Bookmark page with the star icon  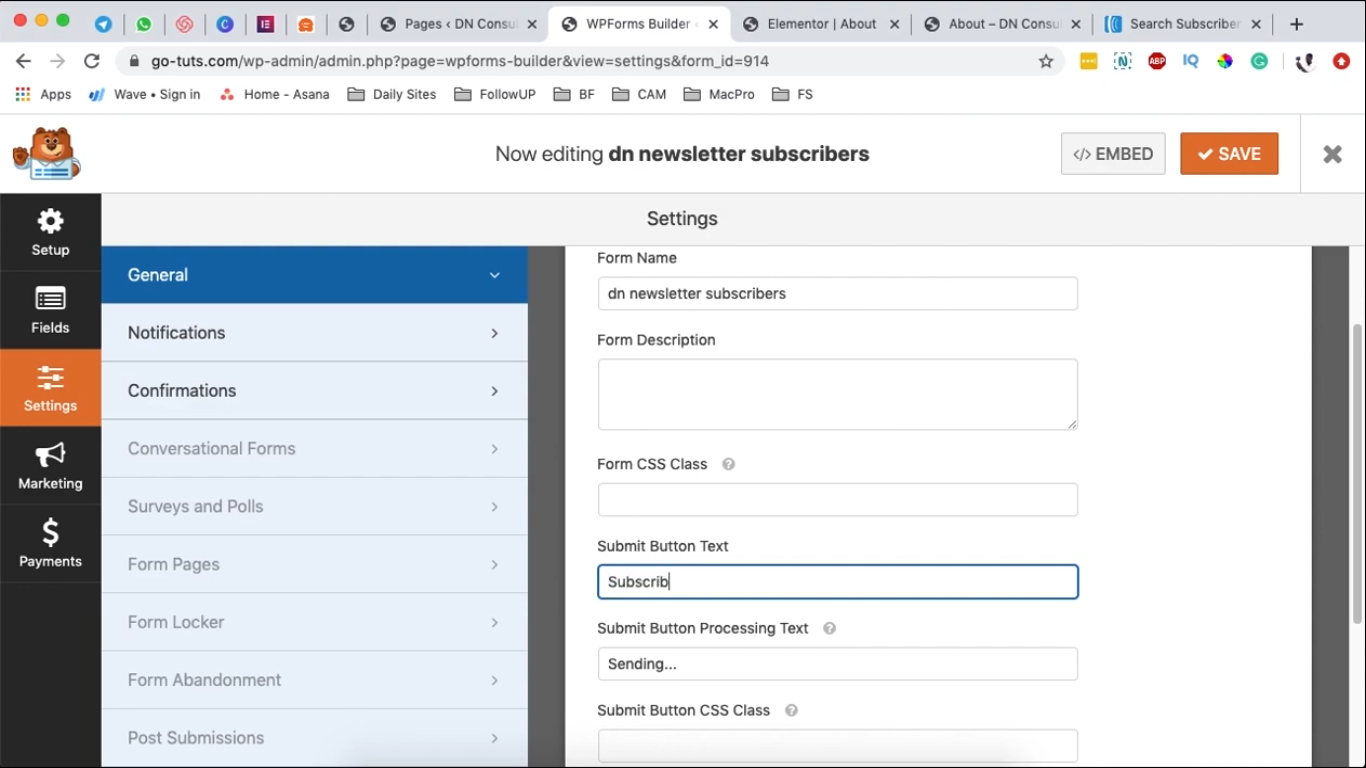coord(1046,61)
